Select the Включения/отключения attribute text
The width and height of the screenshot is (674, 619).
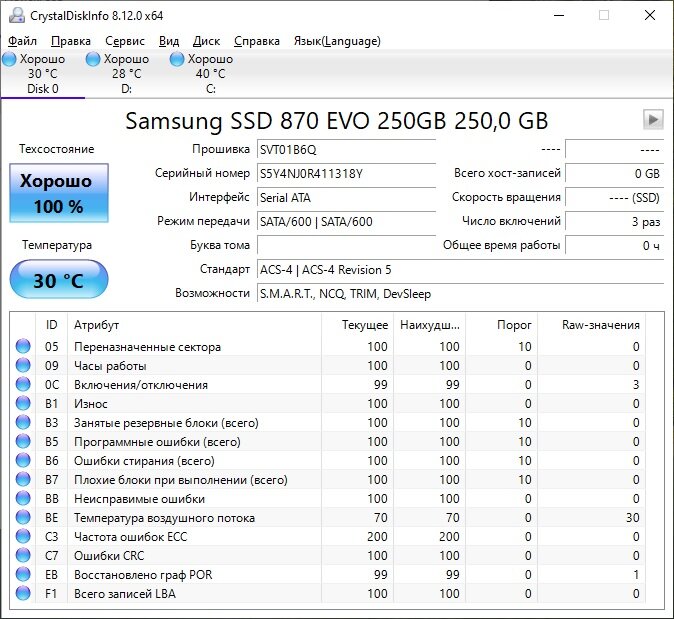[141, 385]
